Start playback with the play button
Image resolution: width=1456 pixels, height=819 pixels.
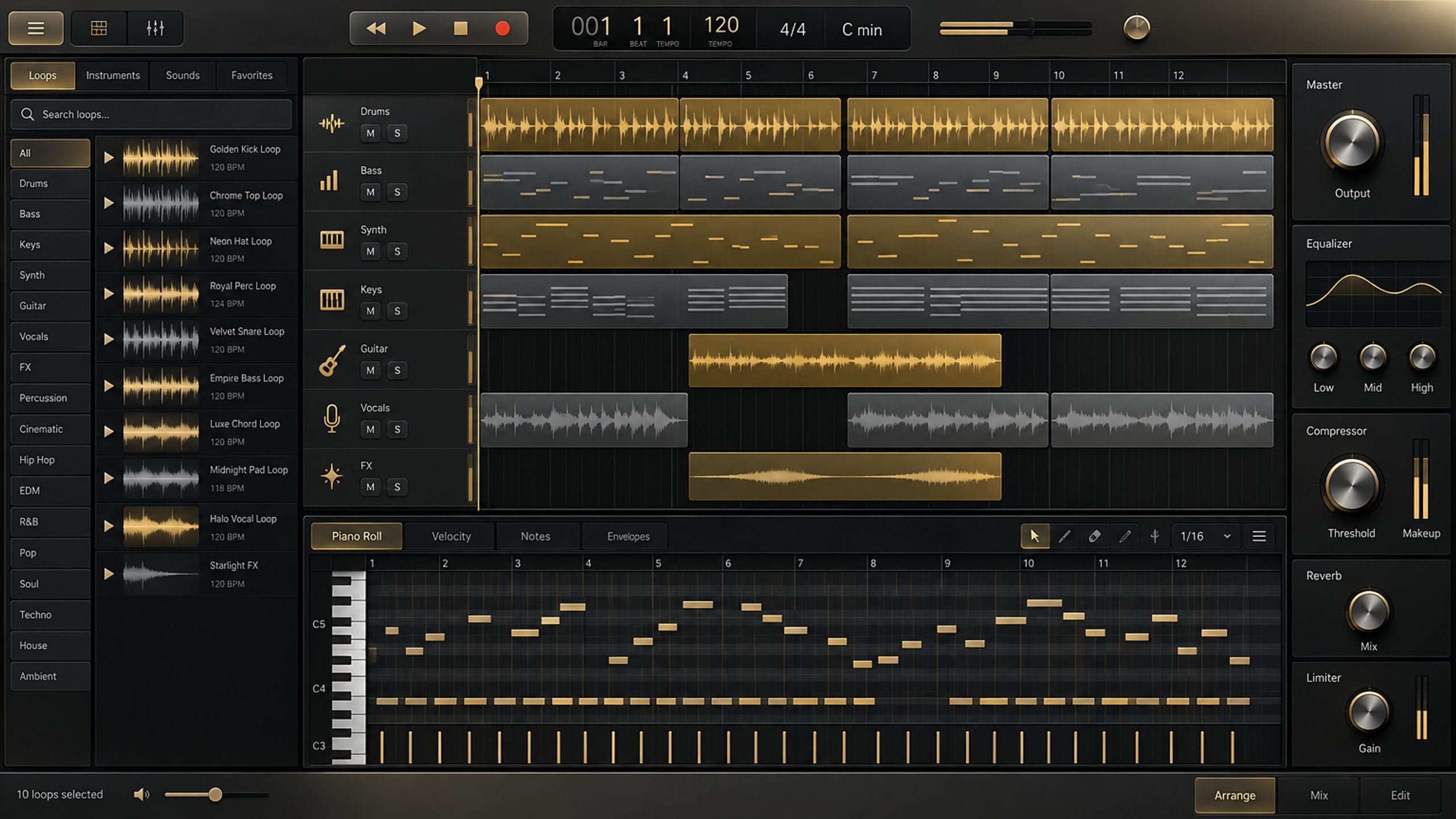click(419, 28)
